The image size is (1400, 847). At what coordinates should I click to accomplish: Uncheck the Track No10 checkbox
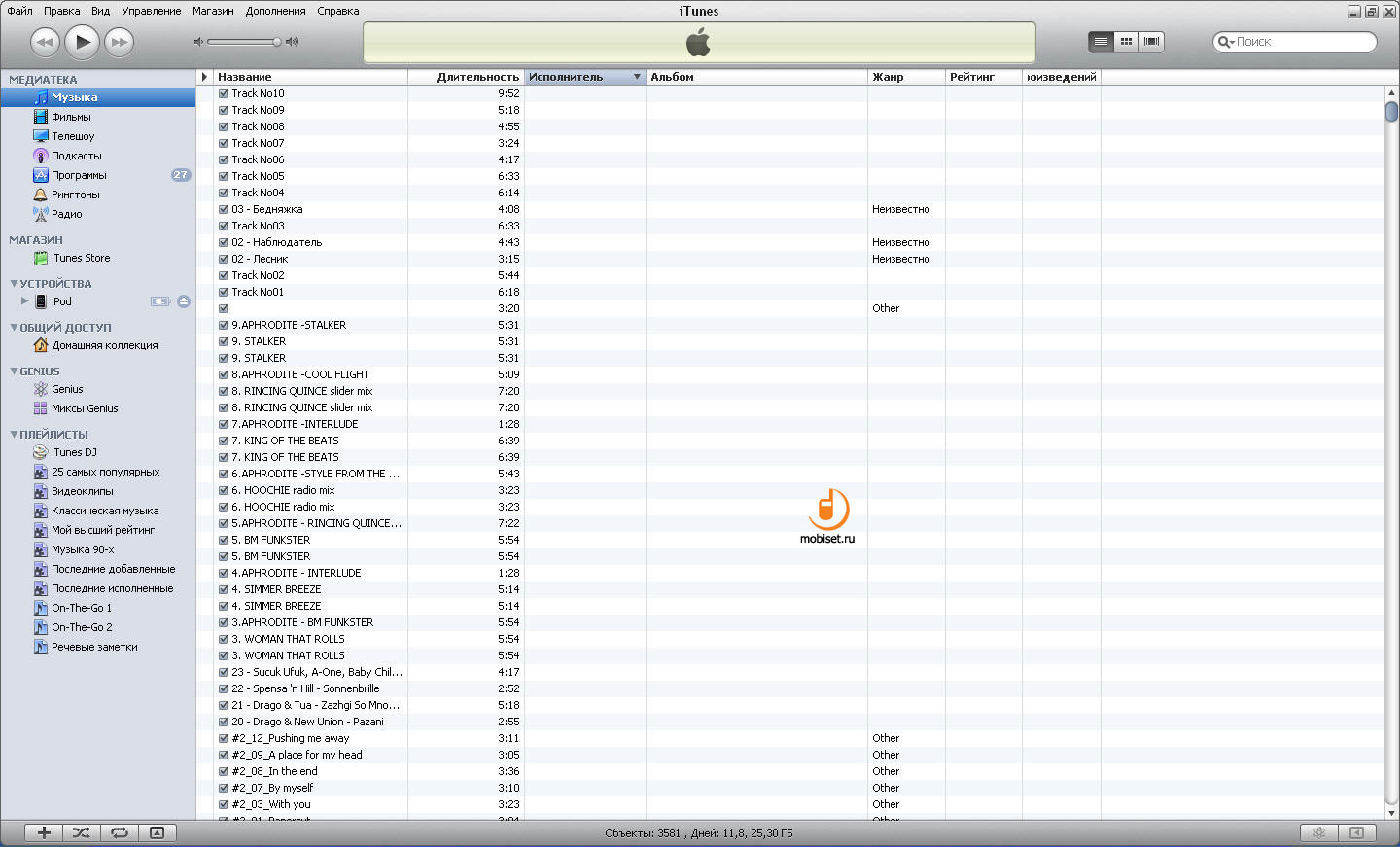click(x=224, y=94)
